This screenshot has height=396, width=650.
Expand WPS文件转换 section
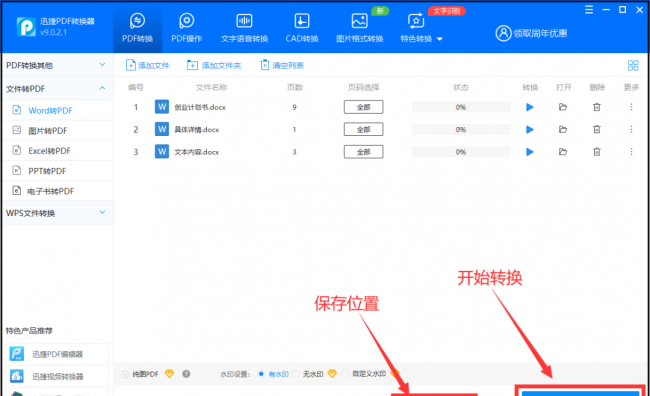point(57,213)
